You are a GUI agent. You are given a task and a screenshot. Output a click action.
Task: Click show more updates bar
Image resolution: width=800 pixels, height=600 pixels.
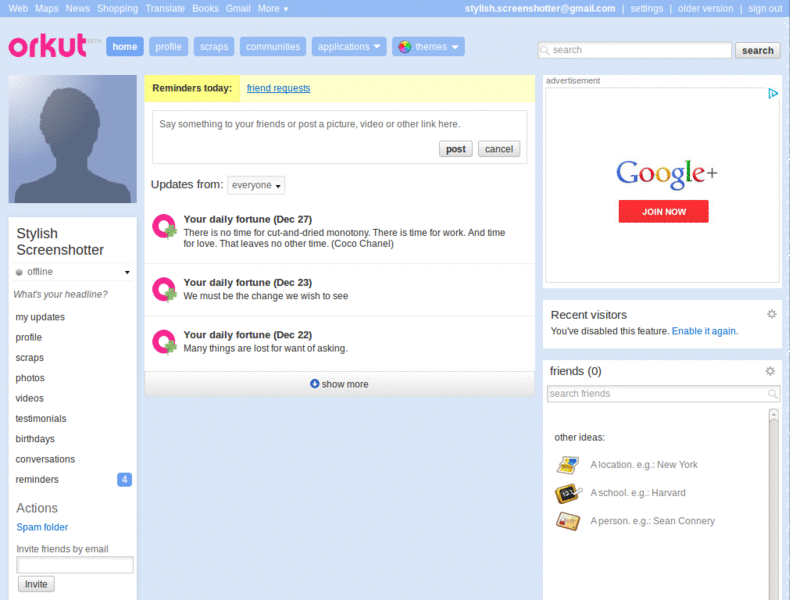(x=339, y=384)
